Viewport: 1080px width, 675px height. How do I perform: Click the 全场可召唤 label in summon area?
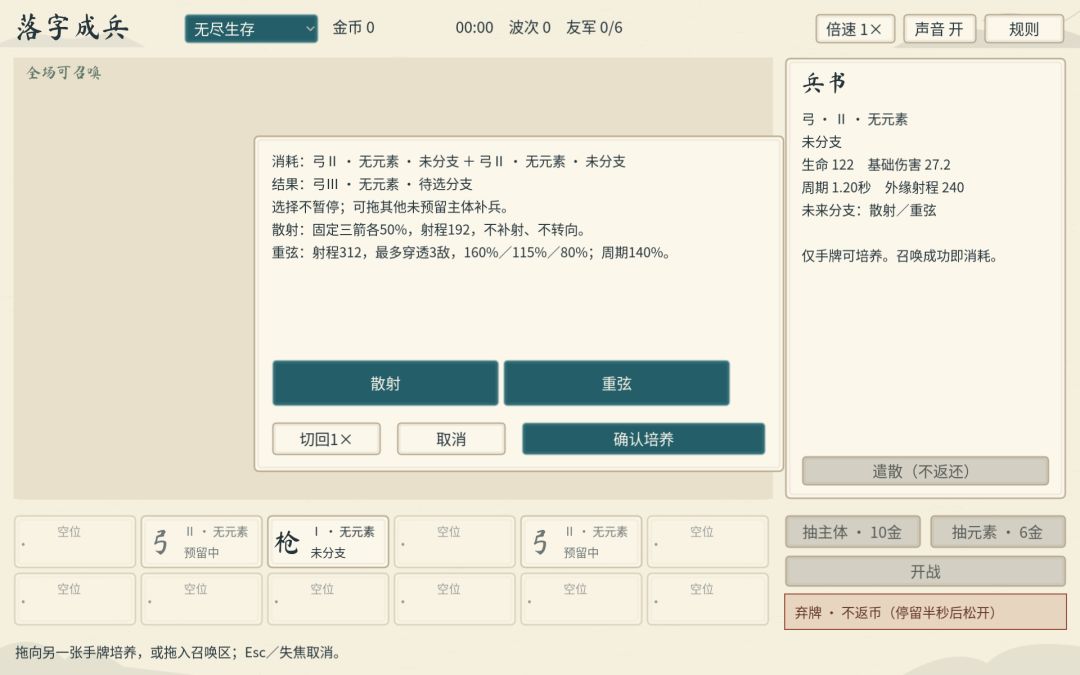(x=64, y=72)
